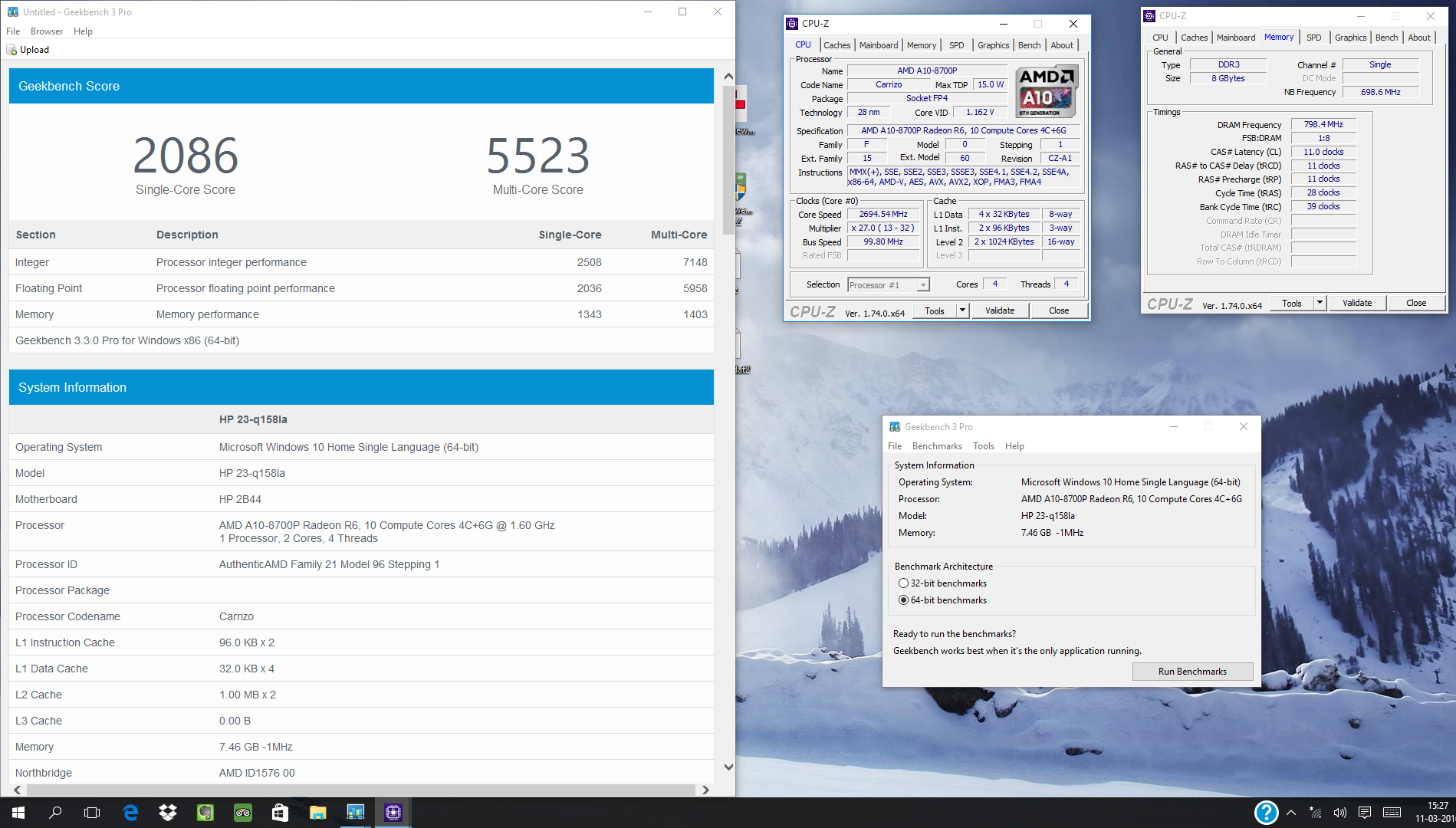Viewport: 1456px width, 828px height.
Task: Open File Explorer from taskbar
Action: click(318, 813)
